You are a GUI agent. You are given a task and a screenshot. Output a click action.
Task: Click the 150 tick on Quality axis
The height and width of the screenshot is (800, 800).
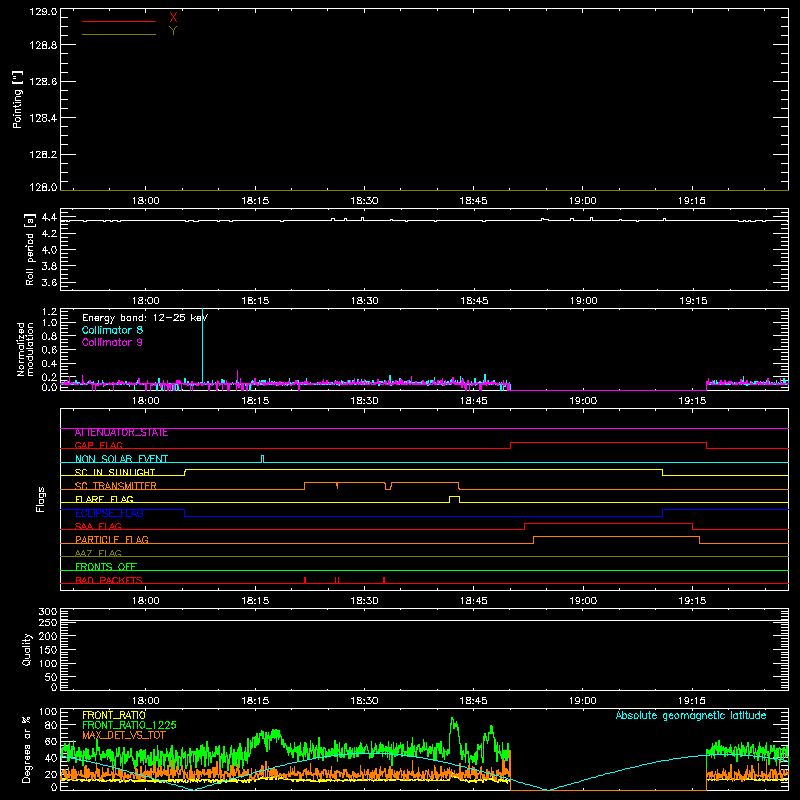(x=47, y=650)
